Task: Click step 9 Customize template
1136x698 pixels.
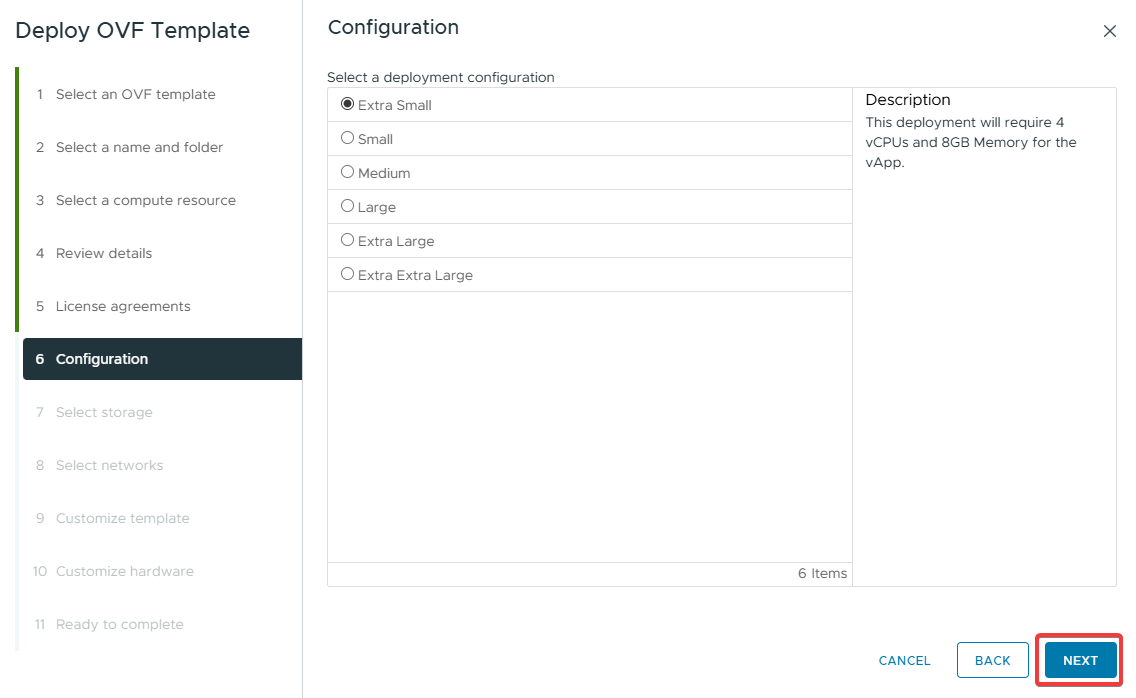Action: (x=122, y=518)
